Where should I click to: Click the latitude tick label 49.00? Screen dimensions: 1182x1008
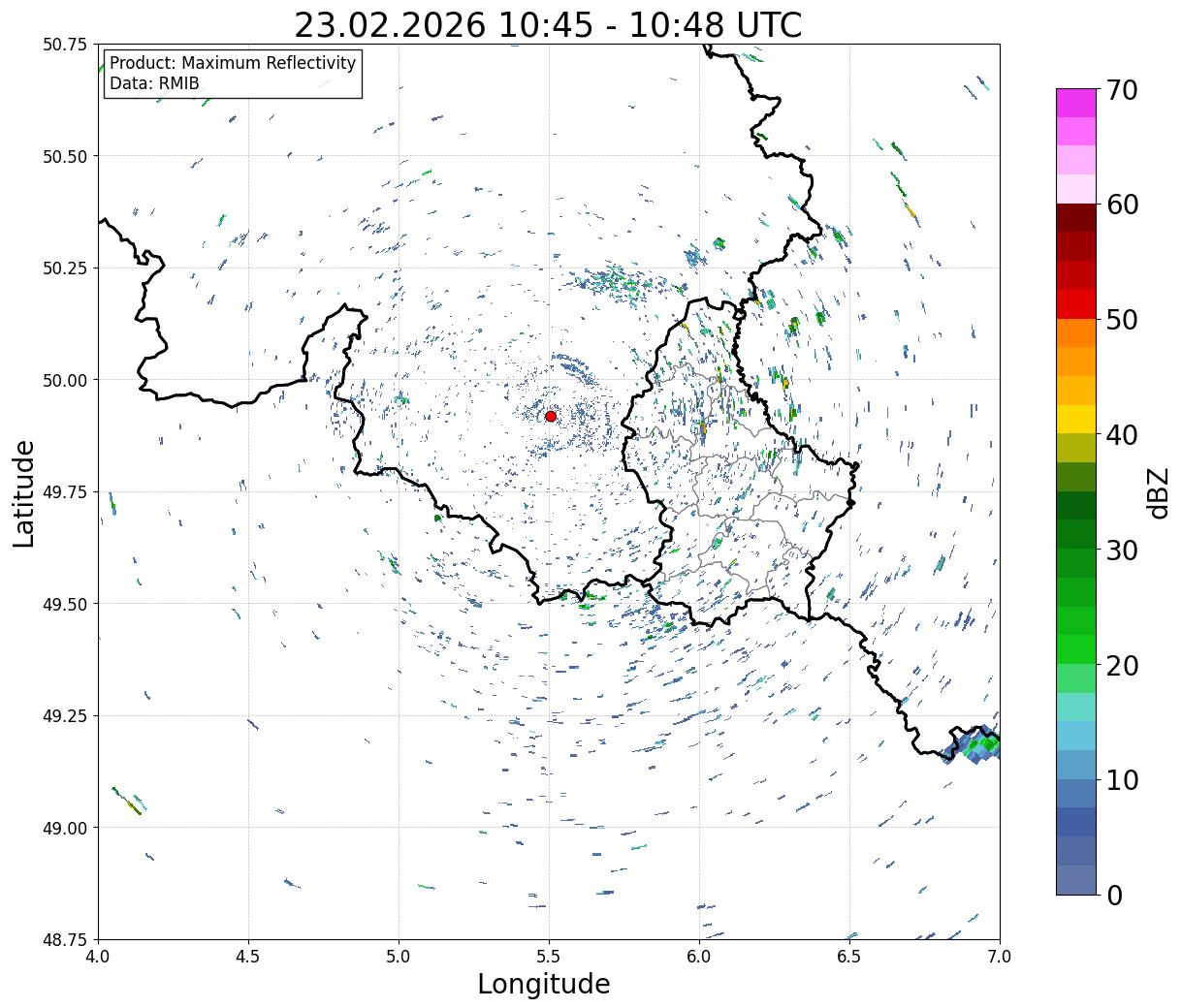[65, 828]
